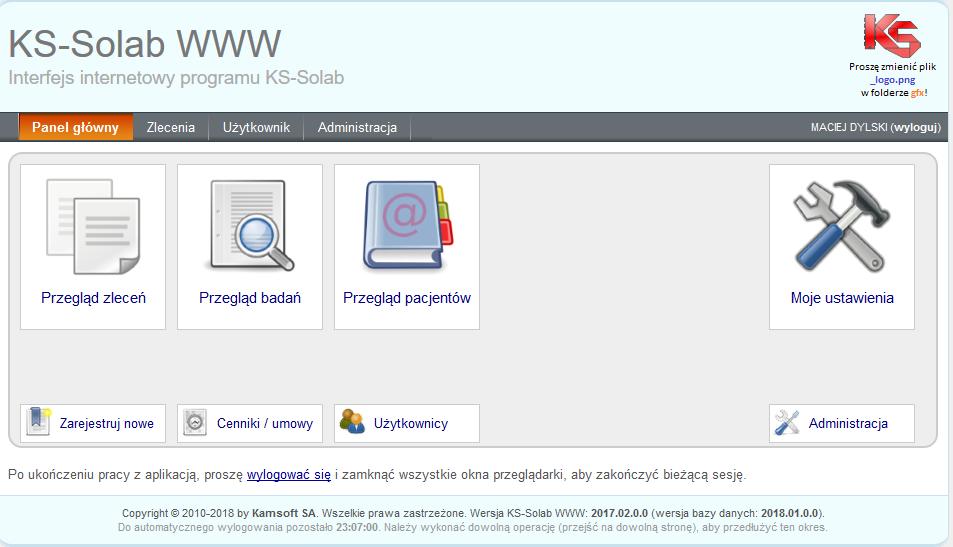Open the Przegląd zleceń documents icon
This screenshot has height=547, width=953.
93,226
